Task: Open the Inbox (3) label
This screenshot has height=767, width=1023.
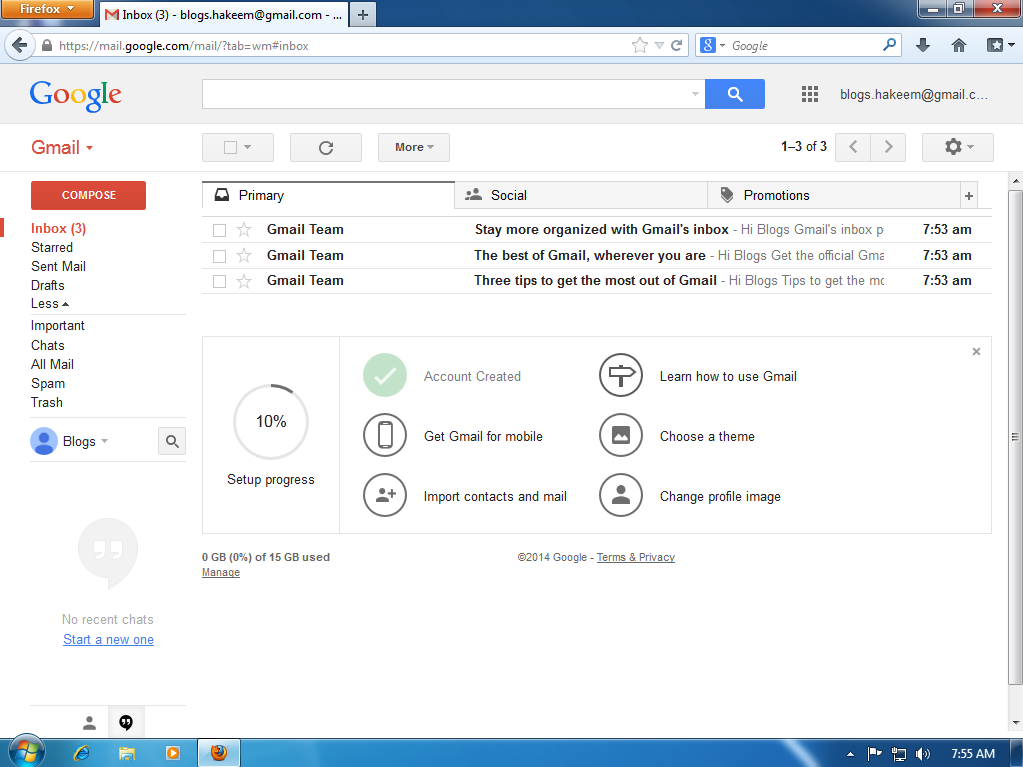Action: [x=59, y=228]
